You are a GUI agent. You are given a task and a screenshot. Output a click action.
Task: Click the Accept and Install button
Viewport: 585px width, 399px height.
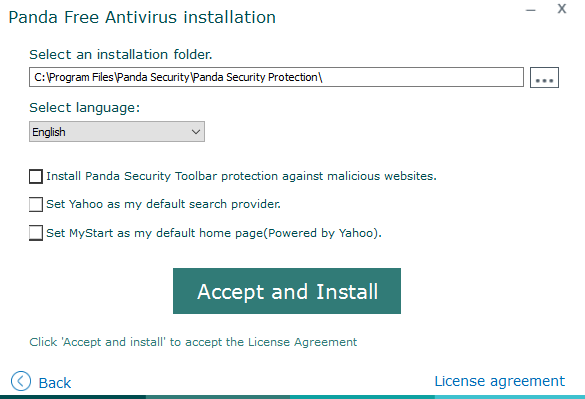(287, 291)
